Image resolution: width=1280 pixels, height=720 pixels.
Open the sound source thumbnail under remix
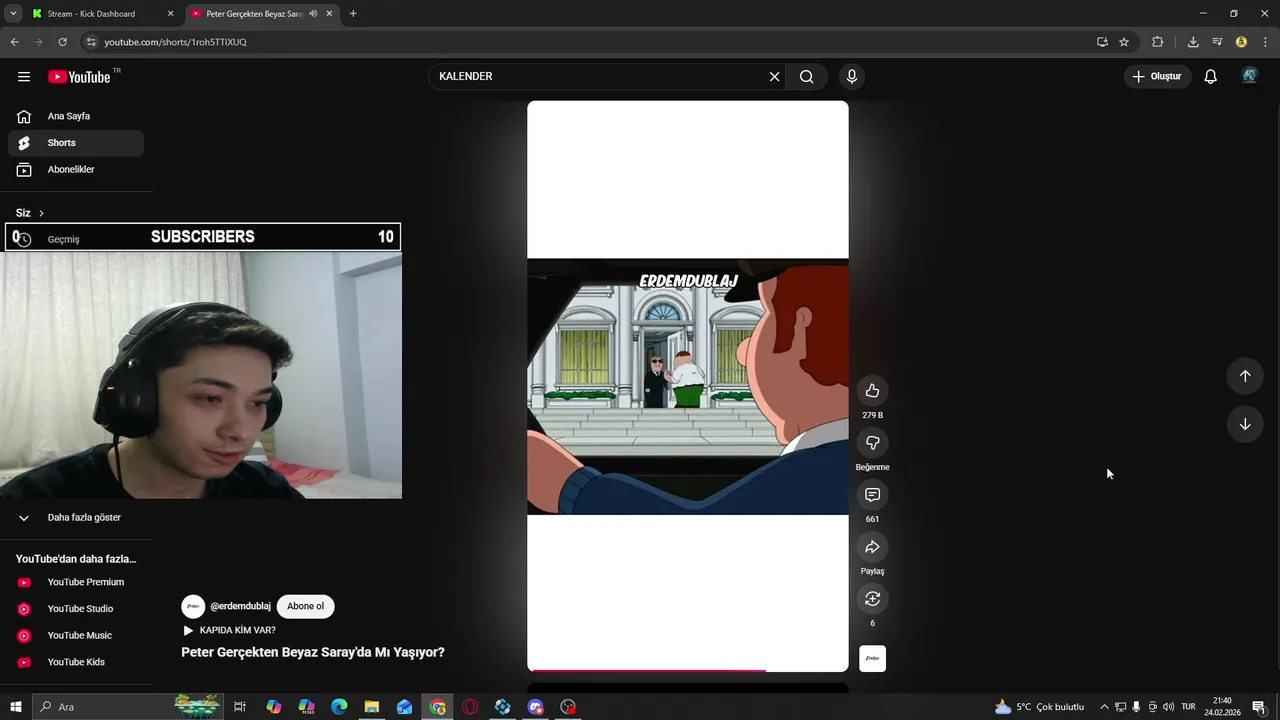(872, 659)
